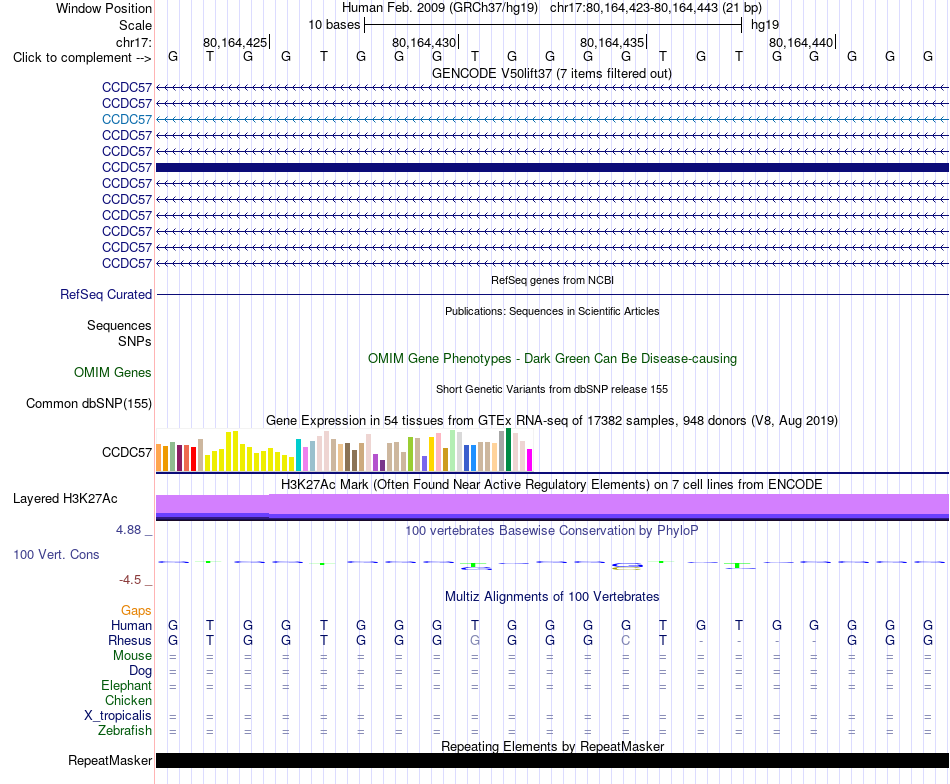
Task: Click the Dog alignment row label
Action: [140, 671]
